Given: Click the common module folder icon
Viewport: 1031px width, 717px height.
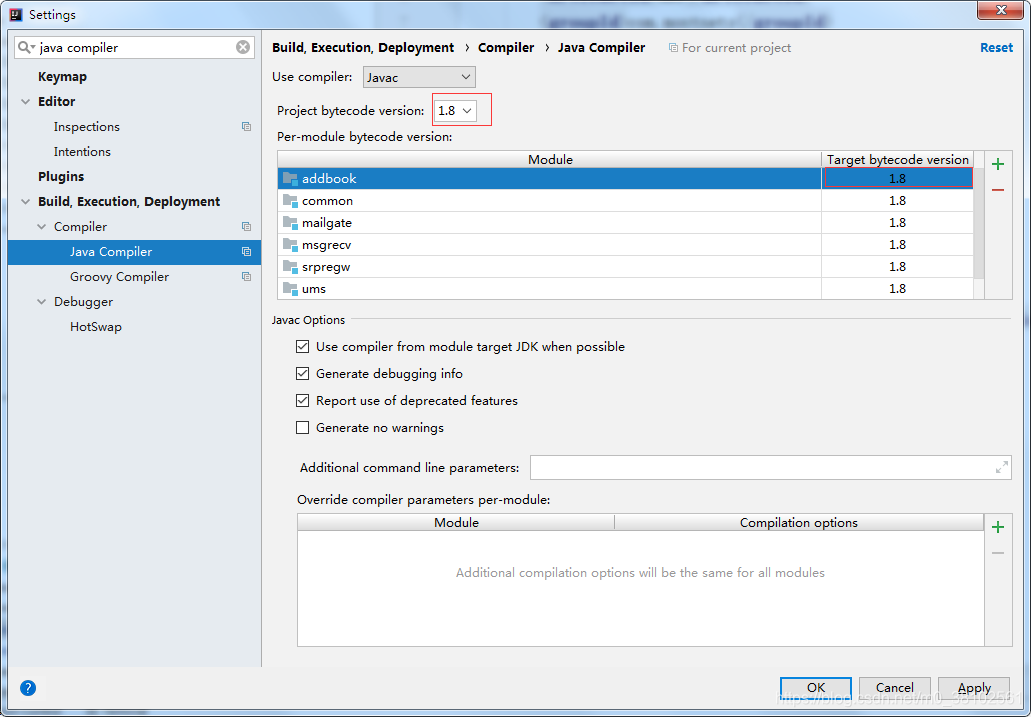Looking at the screenshot, I should [290, 201].
